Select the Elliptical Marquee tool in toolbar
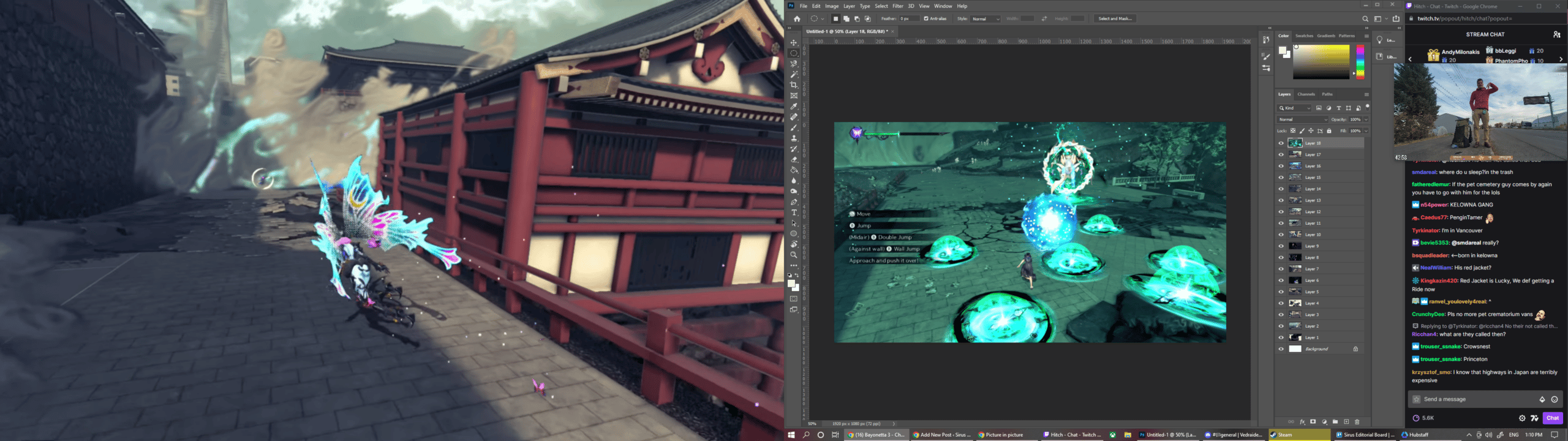This screenshot has height=441, width=1568. (794, 53)
